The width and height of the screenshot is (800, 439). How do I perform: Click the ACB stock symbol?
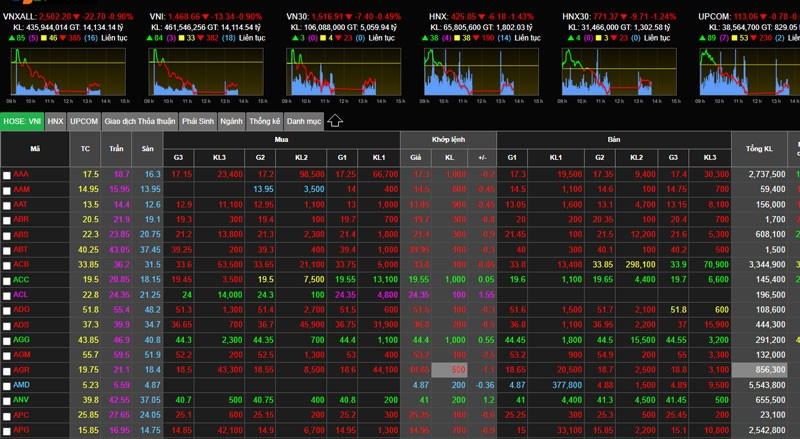(21, 264)
